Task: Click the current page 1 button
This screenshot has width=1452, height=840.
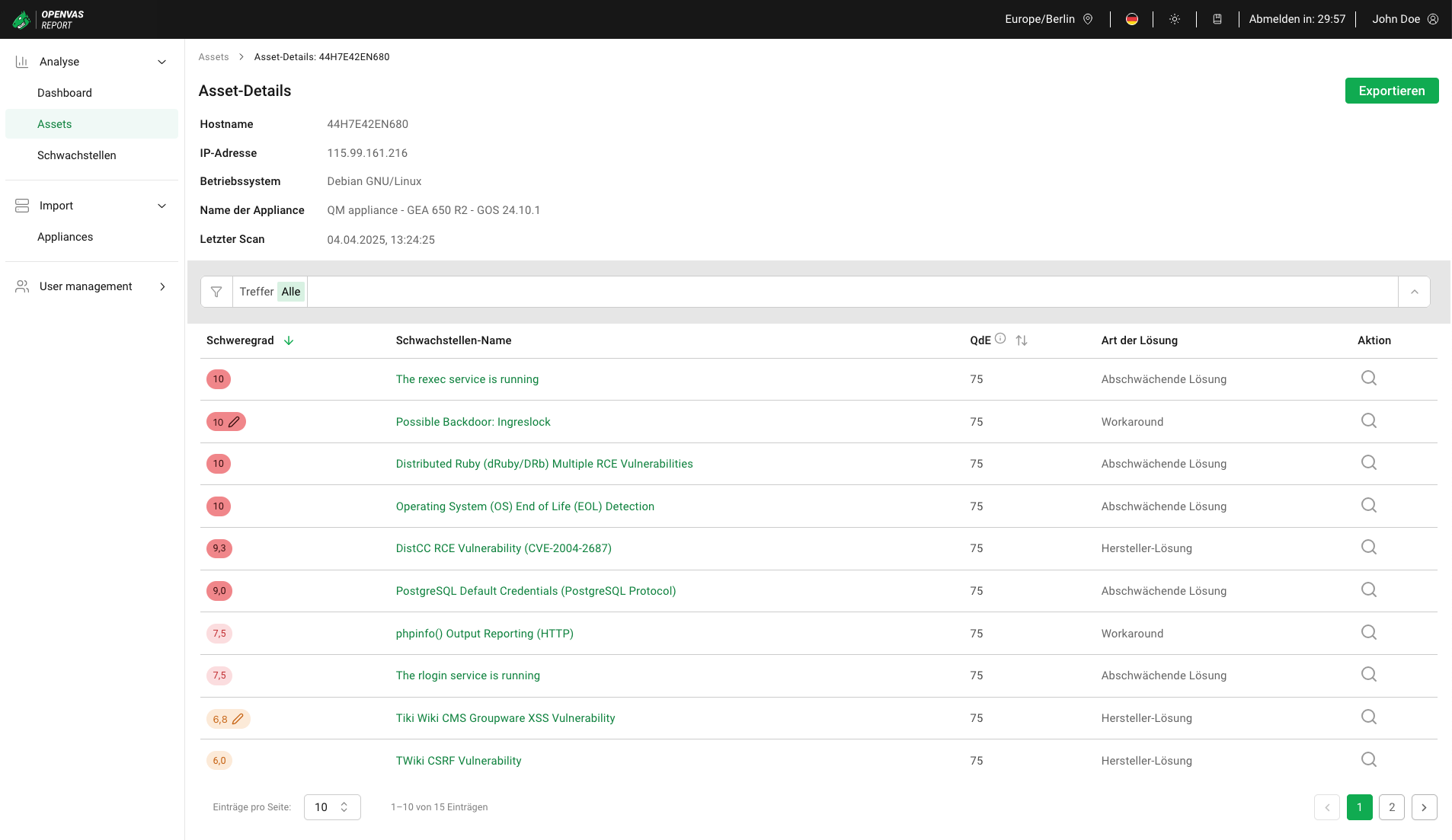Action: point(1359,807)
